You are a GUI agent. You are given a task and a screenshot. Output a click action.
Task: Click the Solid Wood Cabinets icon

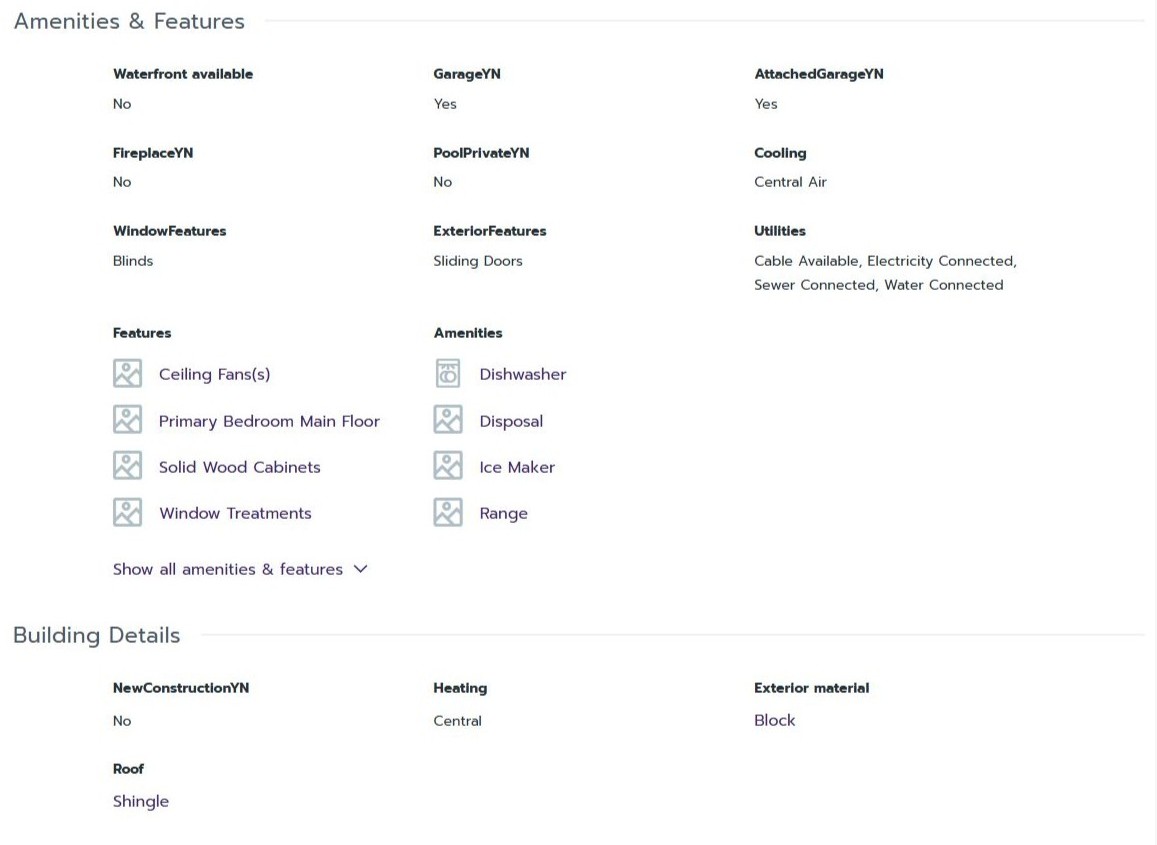pos(127,466)
